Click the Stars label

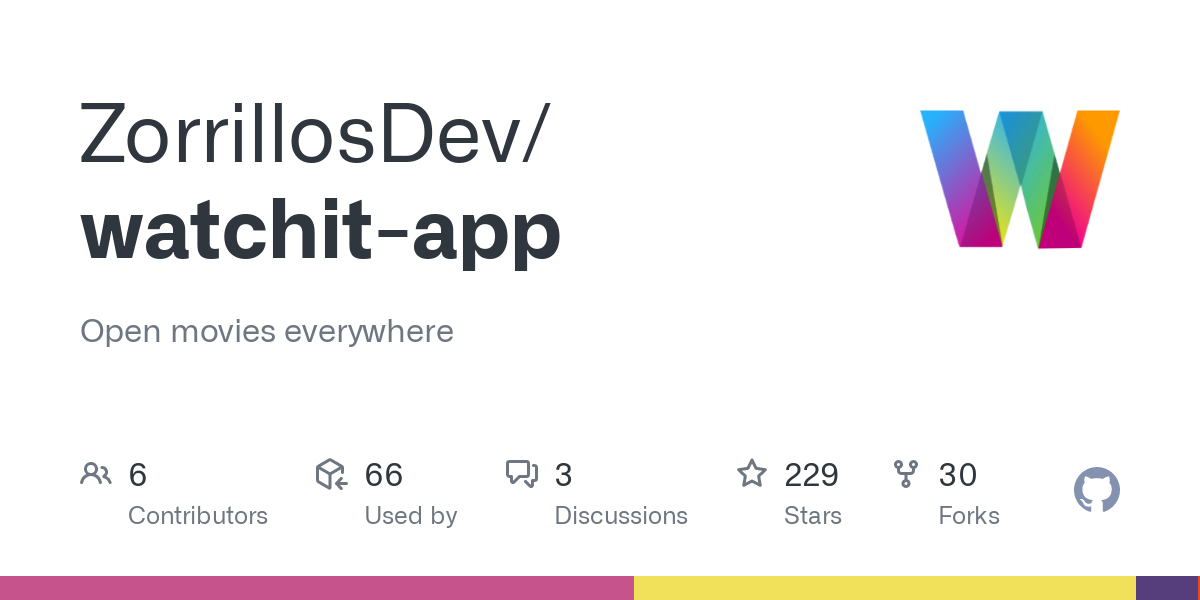[x=813, y=516]
